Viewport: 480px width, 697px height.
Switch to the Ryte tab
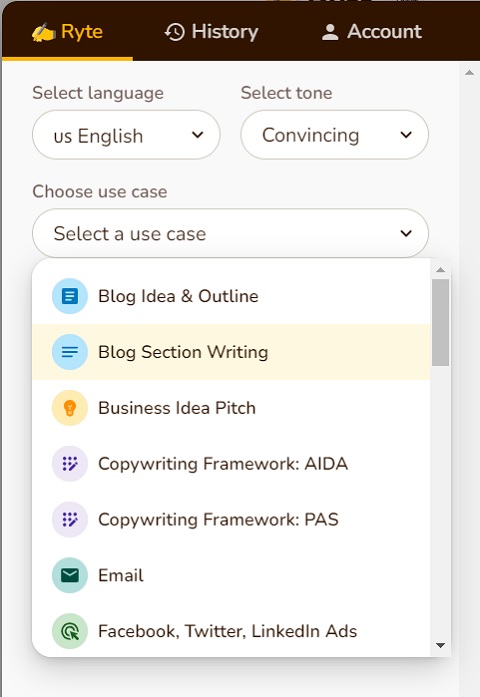68,32
